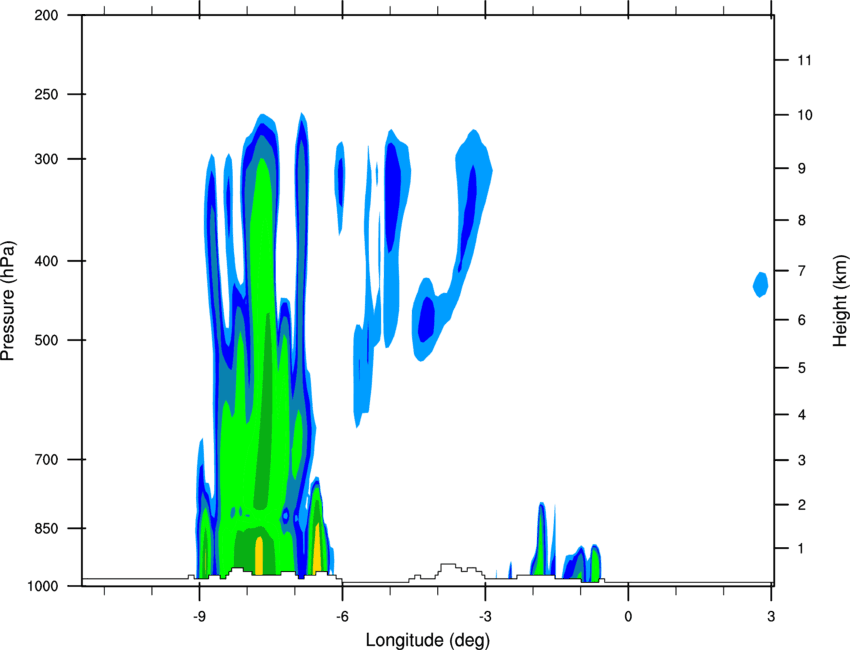
Task: Click the yellow core beside longitude -6.5
Action: tap(317, 548)
